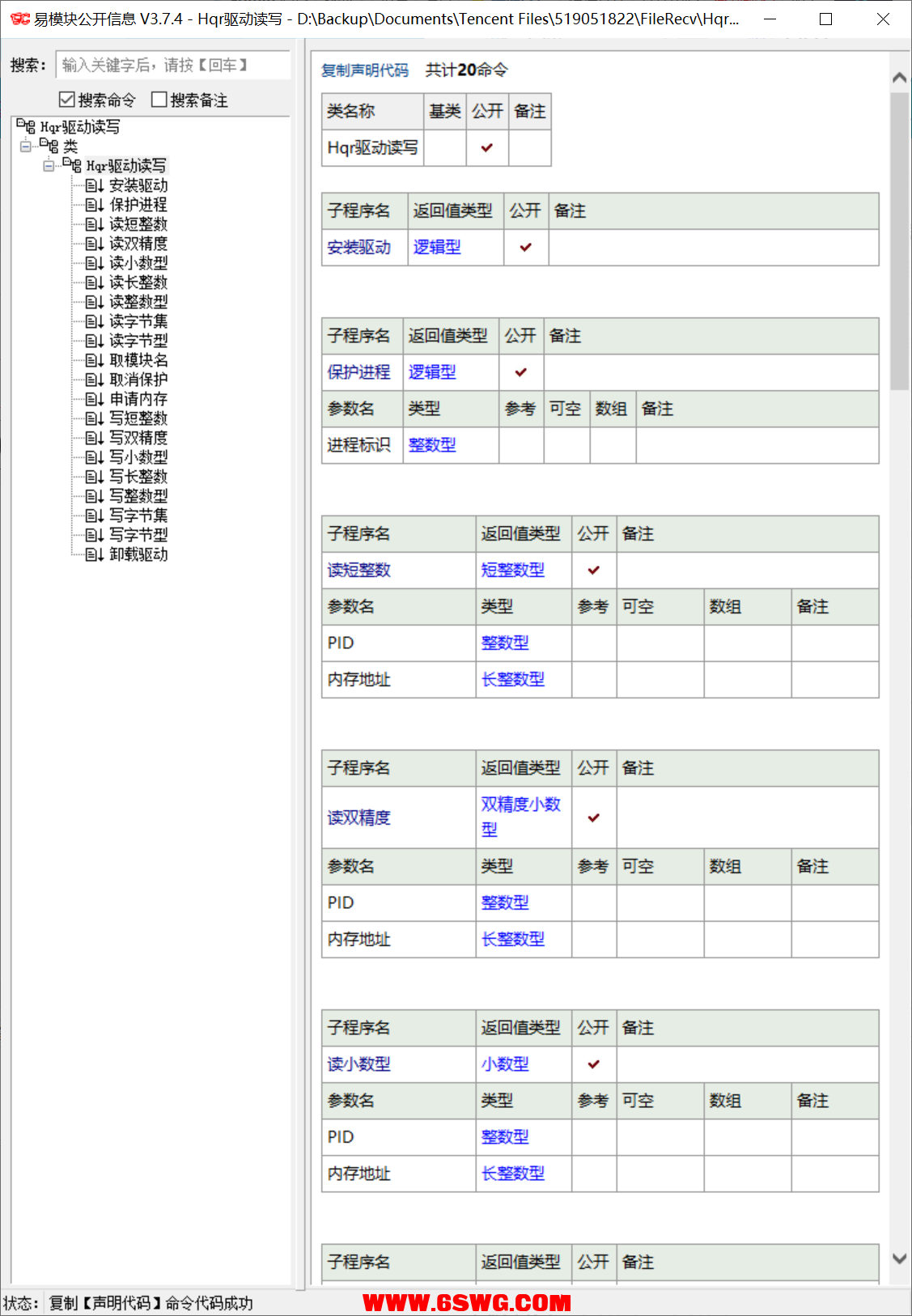Click the icon next to 申请内存 item
Screen dimensions: 912x1316
click(94, 399)
